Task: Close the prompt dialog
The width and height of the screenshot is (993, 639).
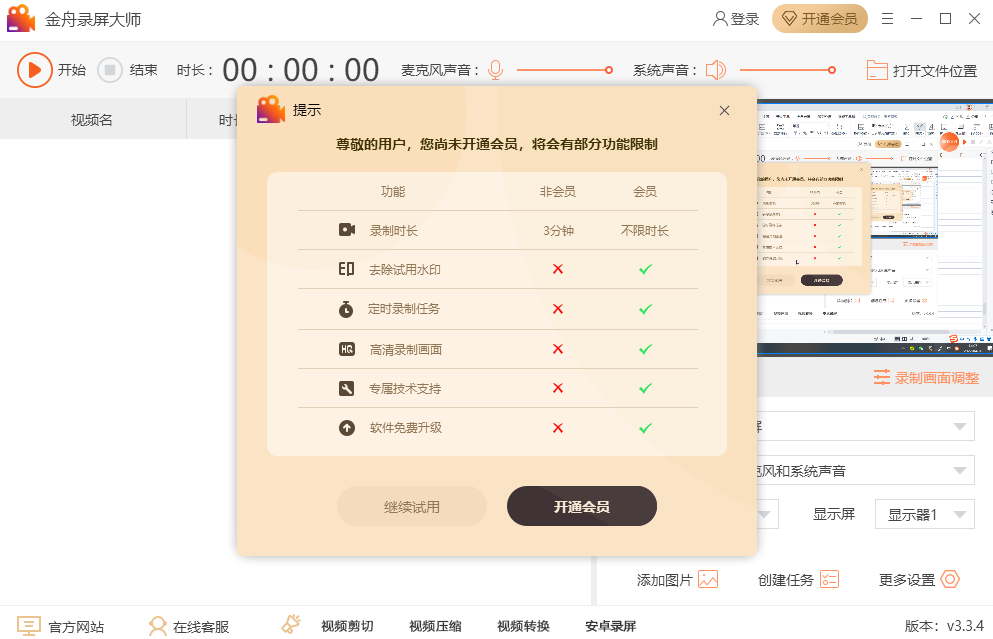Action: tap(724, 111)
